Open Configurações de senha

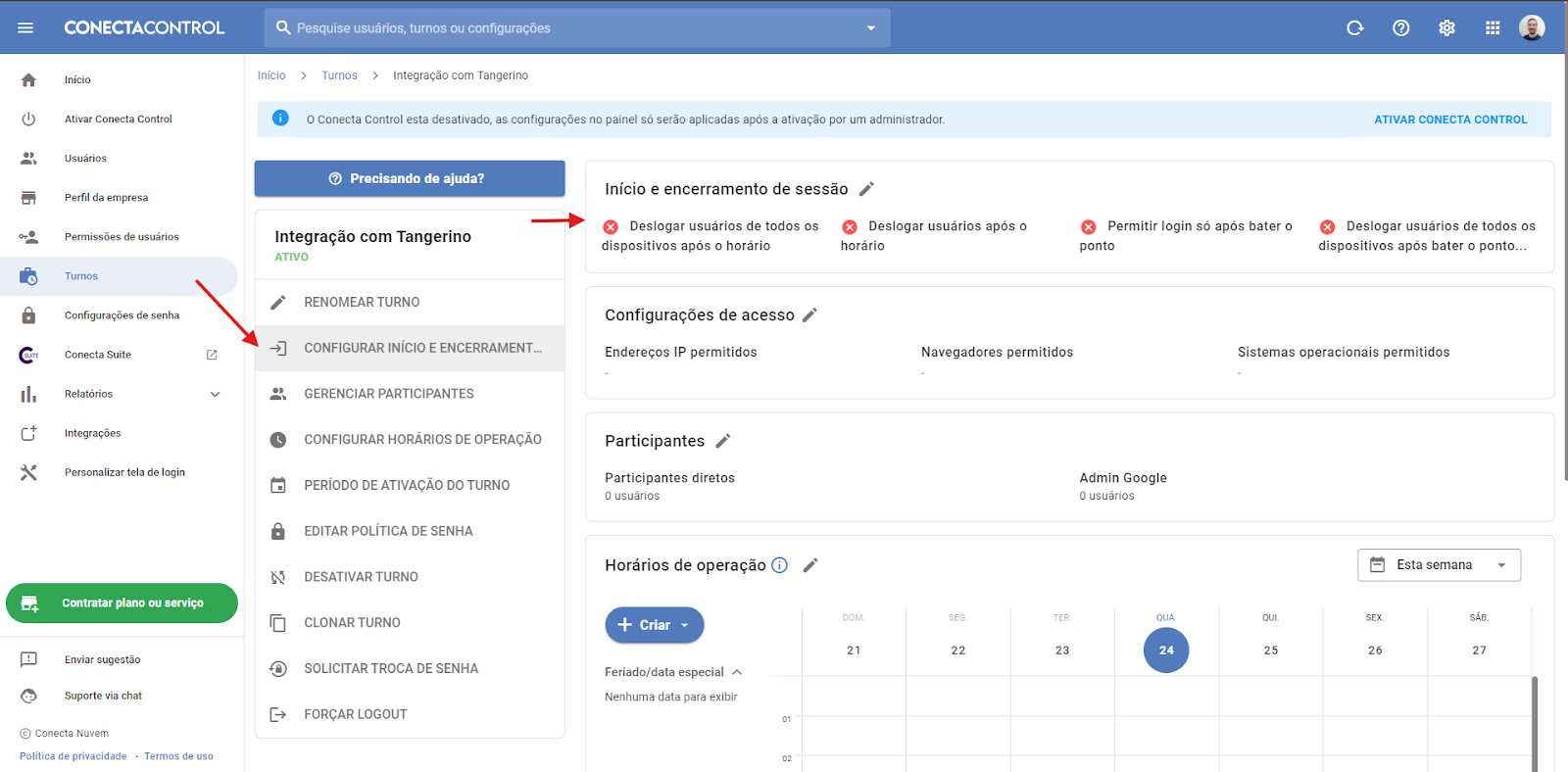pos(122,315)
